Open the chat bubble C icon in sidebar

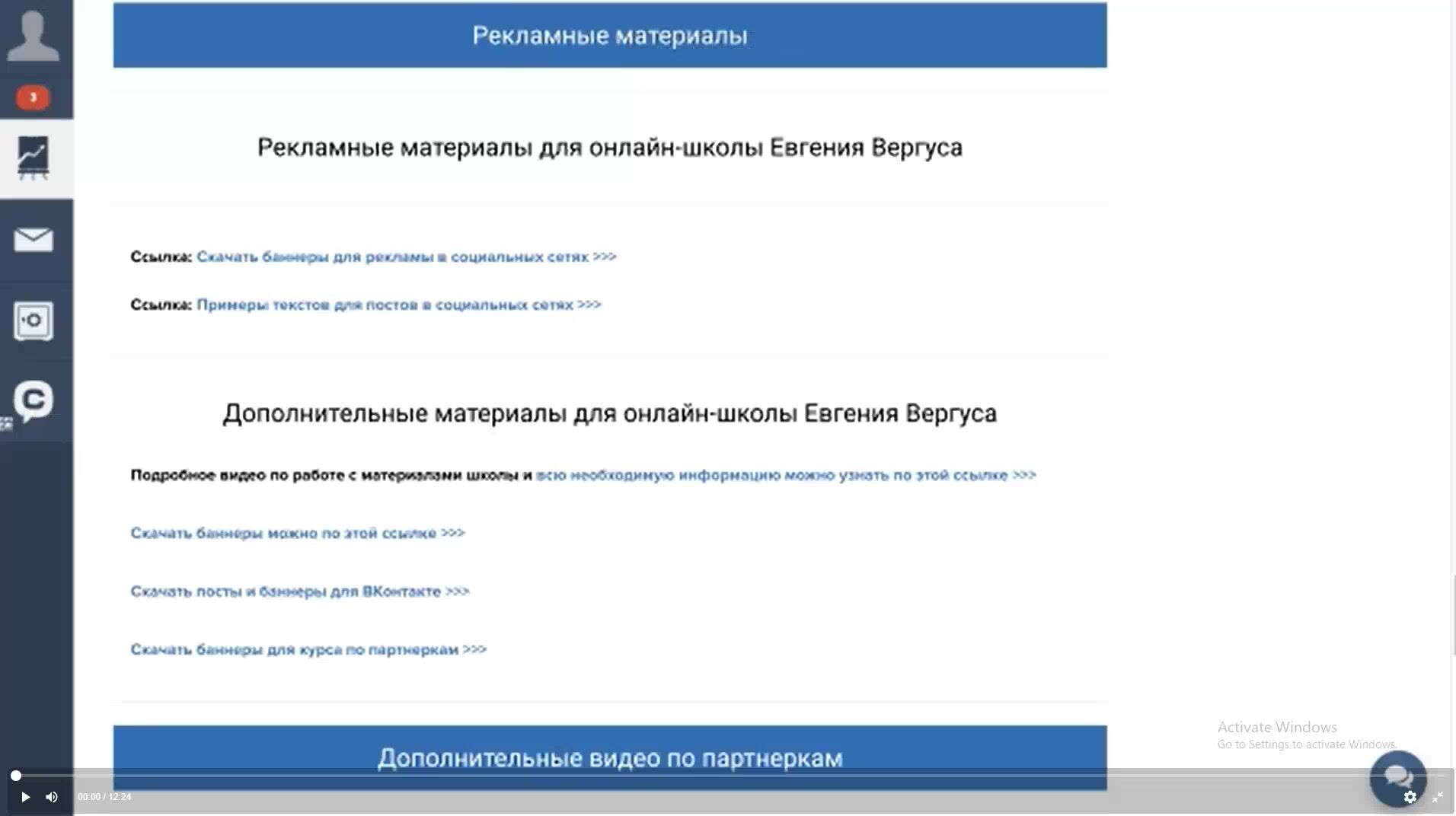coord(34,401)
